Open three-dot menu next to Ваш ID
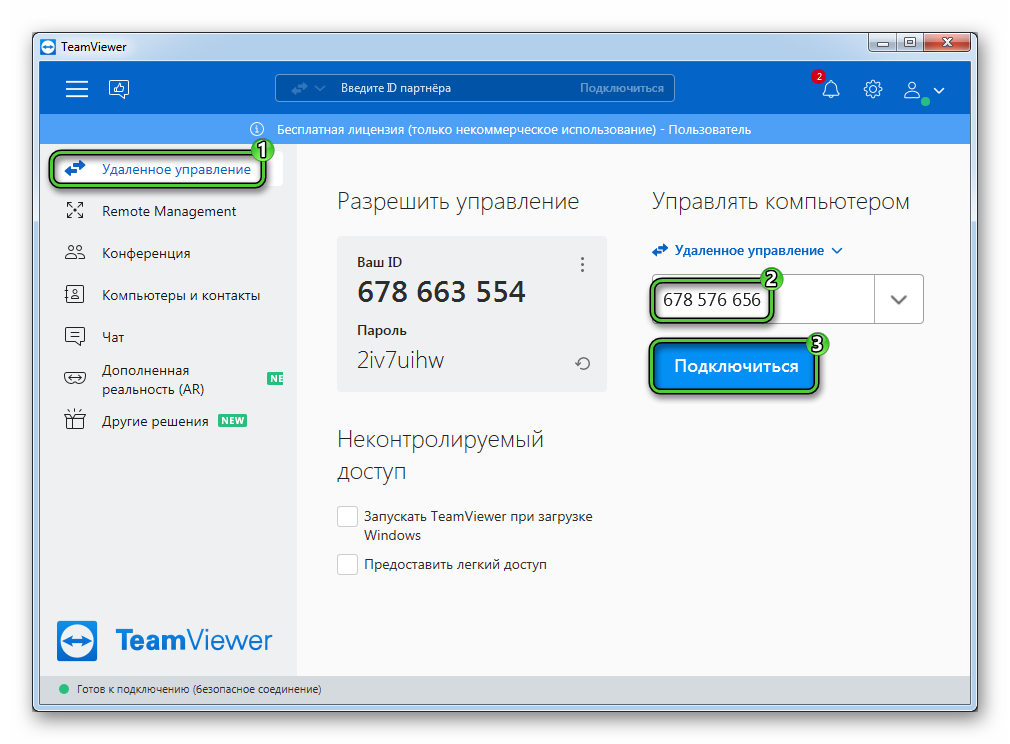Image resolution: width=1010 pixels, height=744 pixels. pyautogui.click(x=582, y=265)
